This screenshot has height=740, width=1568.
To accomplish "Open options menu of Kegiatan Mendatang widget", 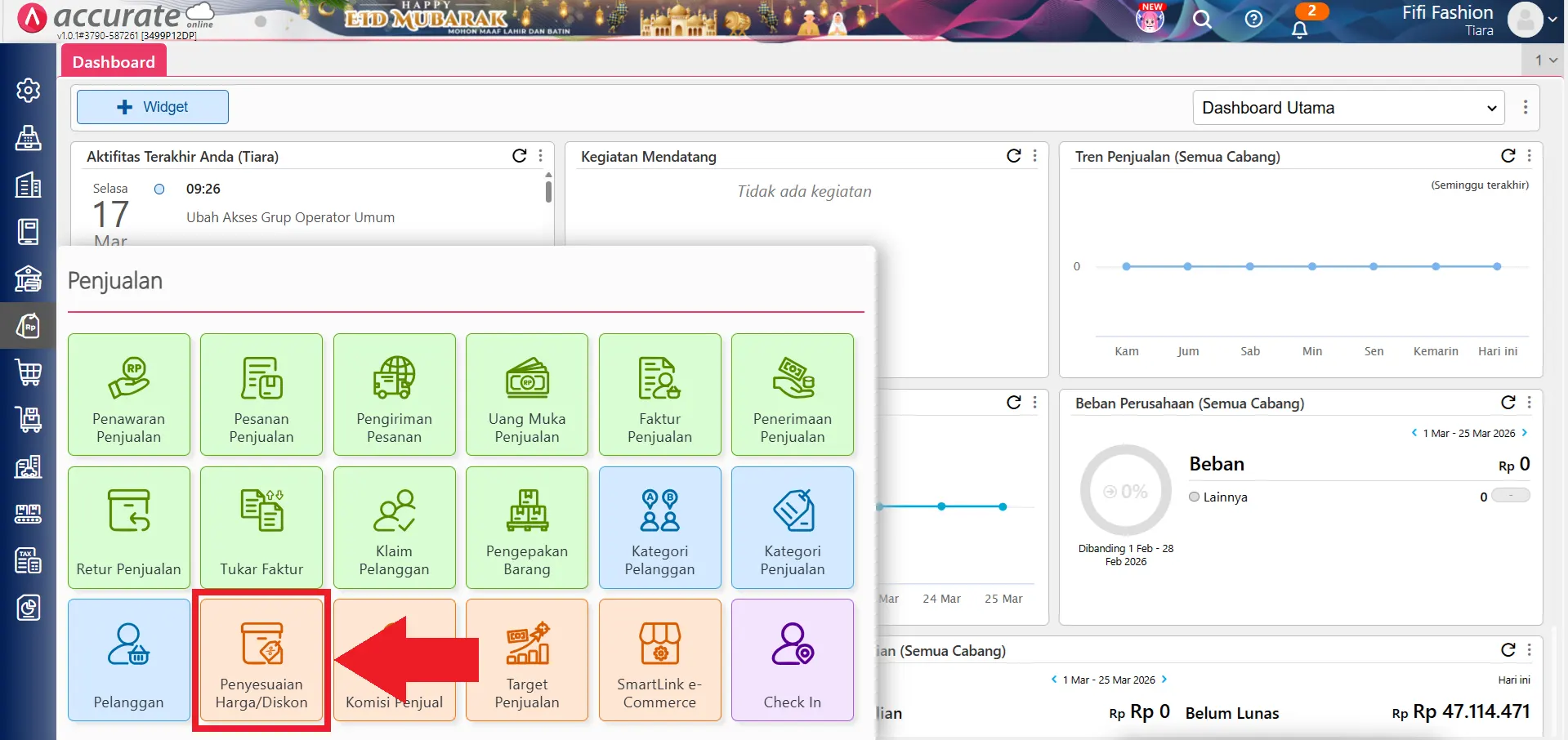I will [1035, 156].
